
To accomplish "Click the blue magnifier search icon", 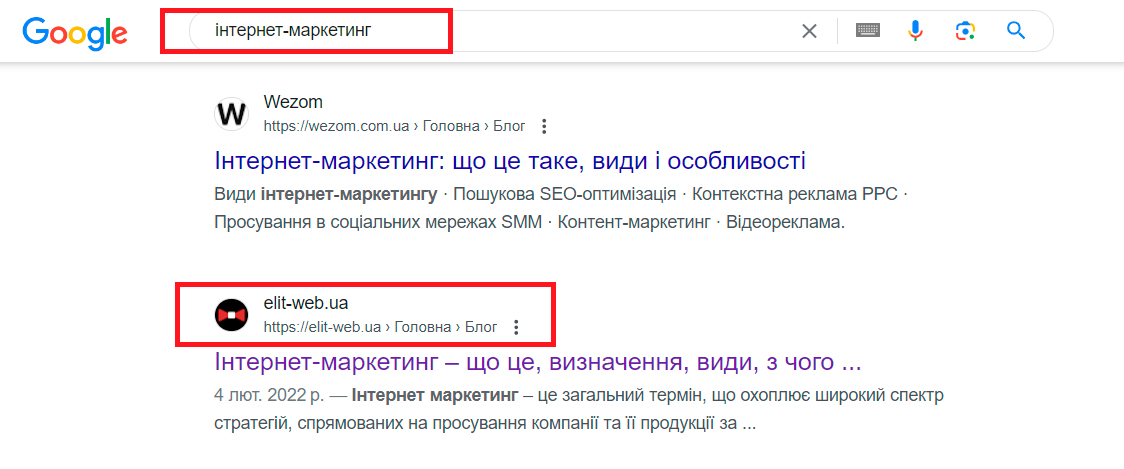I will (x=1016, y=31).
